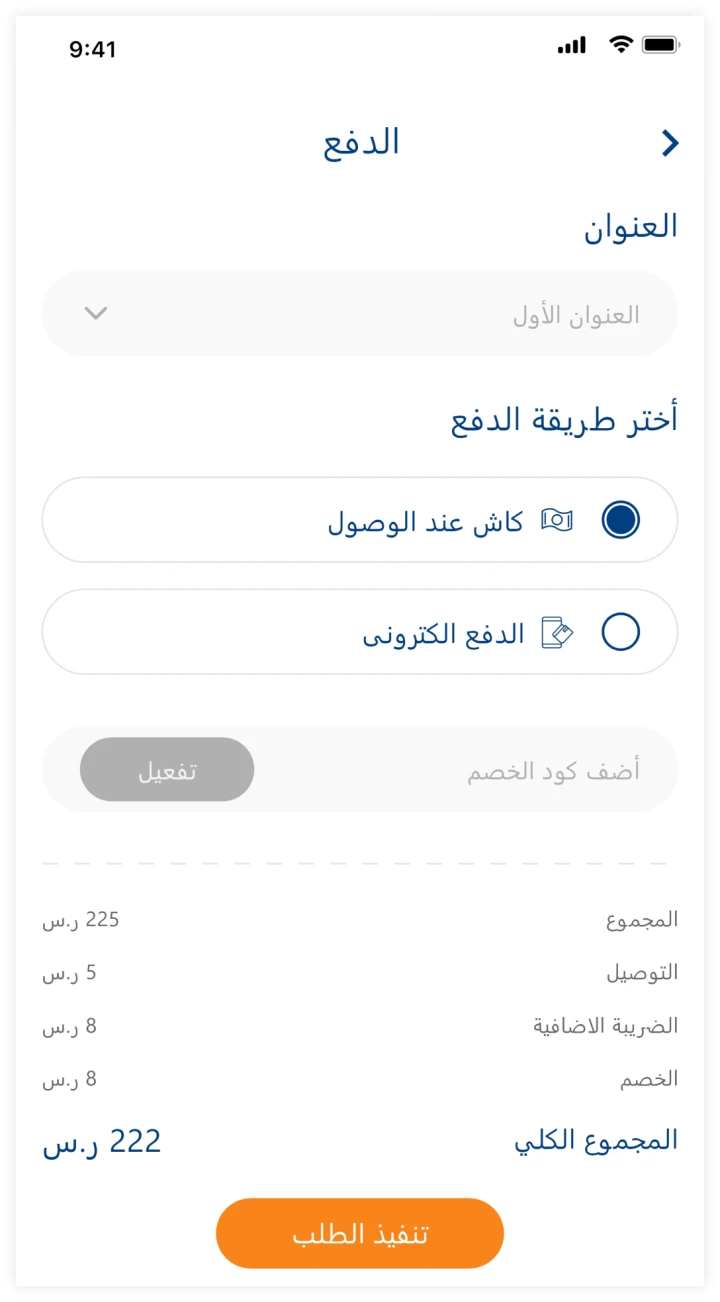Viewport: 720px width, 1302px height.
Task: Click the 9:41 clock in status bar
Action: 93,49
